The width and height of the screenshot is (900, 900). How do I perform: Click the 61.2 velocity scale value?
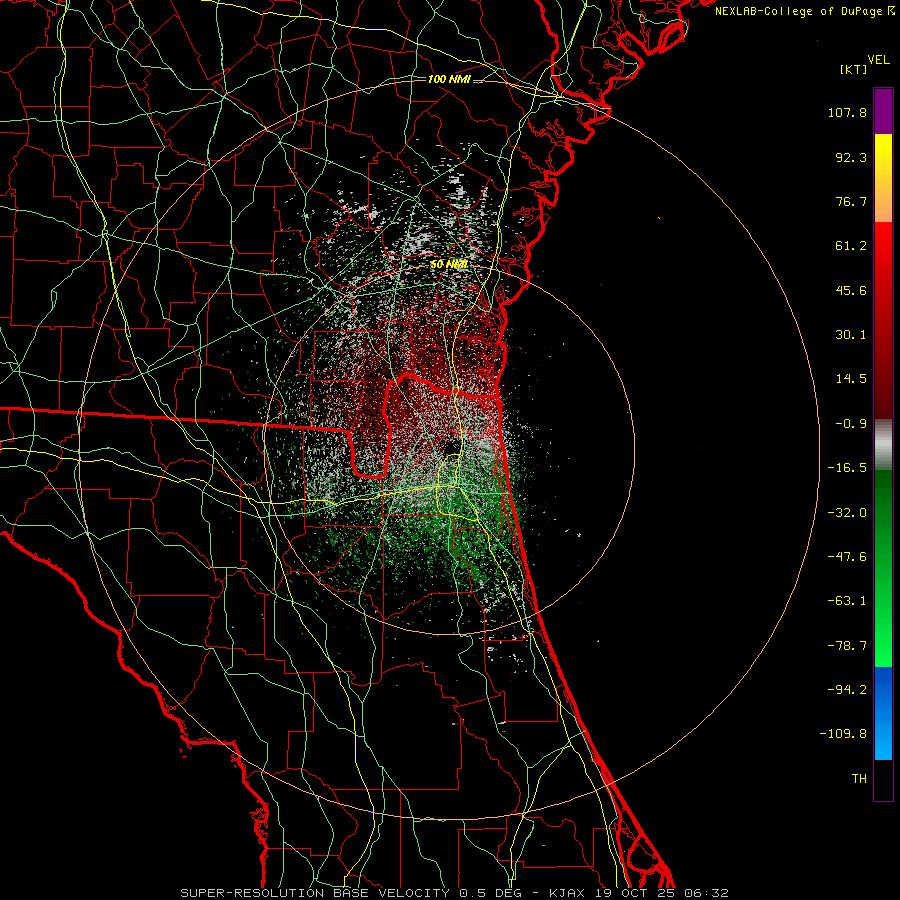851,246
